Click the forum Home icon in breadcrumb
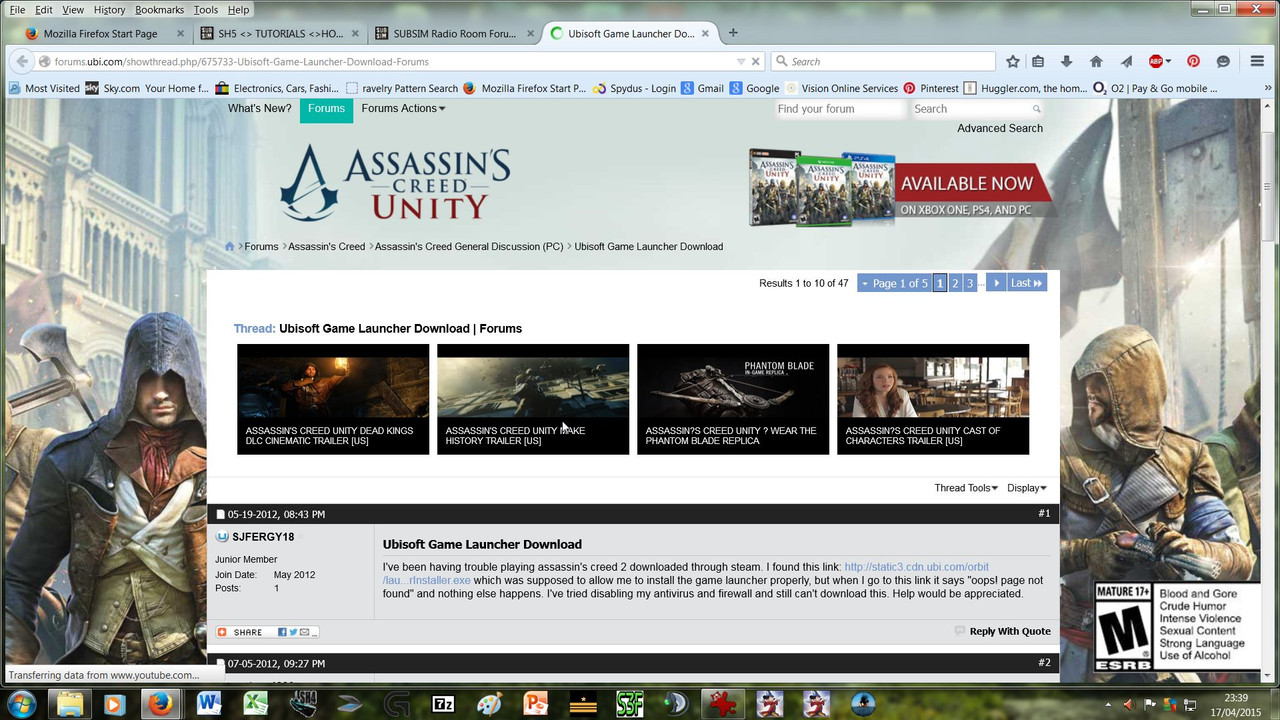This screenshot has height=720, width=1280. point(229,246)
